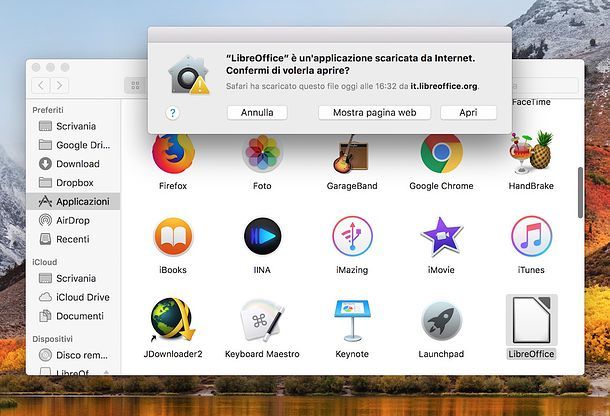Click the it.libreoffice.org text in dialog
This screenshot has width=610, height=416.
444,86
